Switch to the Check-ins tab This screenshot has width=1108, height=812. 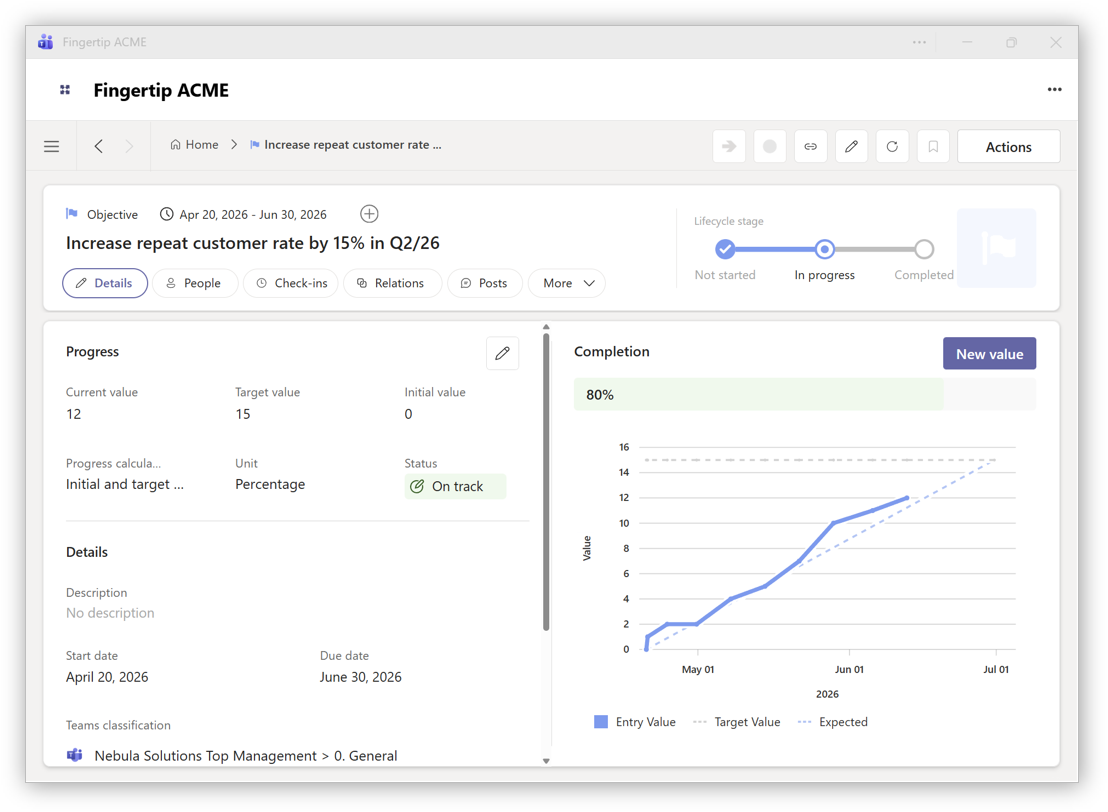[291, 284]
